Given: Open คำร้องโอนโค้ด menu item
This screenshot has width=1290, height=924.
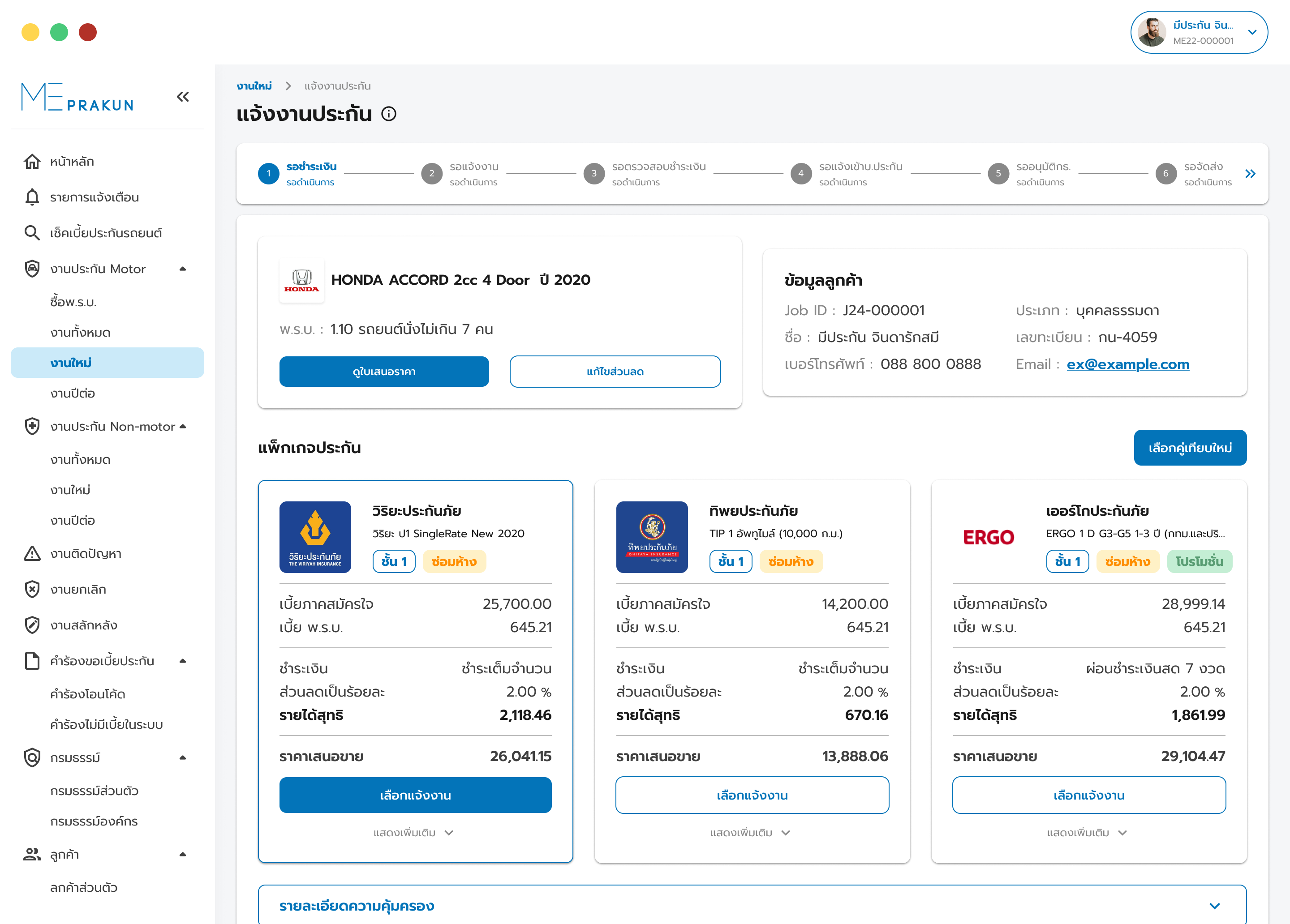Looking at the screenshot, I should pyautogui.click(x=88, y=694).
